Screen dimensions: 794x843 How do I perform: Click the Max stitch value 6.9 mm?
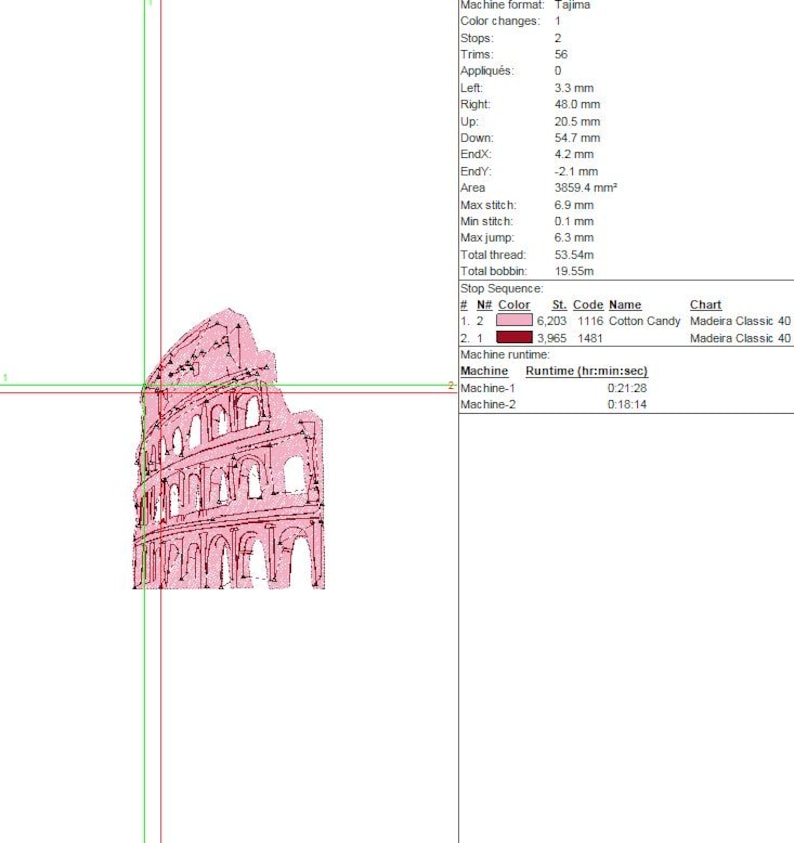pyautogui.click(x=574, y=205)
